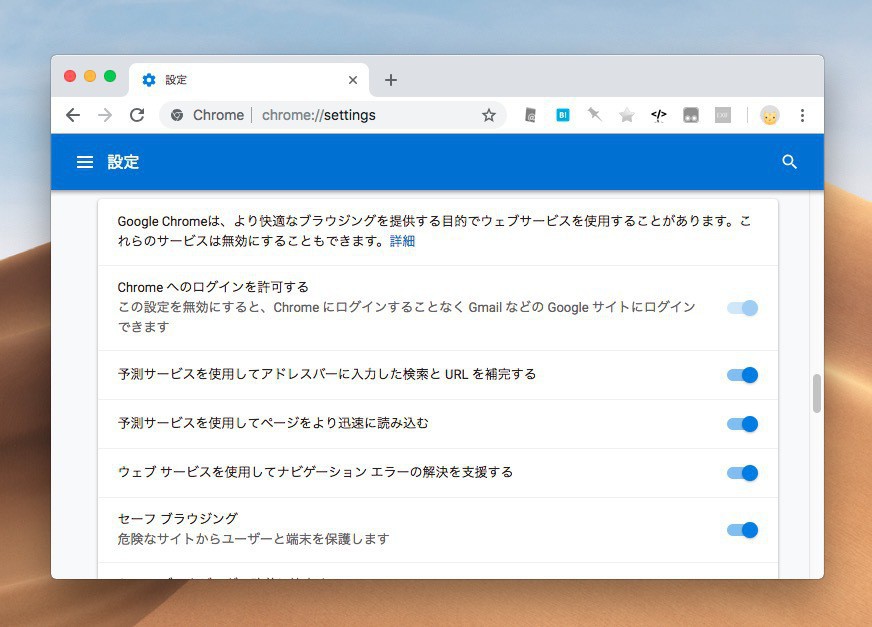
Task: Search settings with the magnifier icon
Action: (789, 162)
